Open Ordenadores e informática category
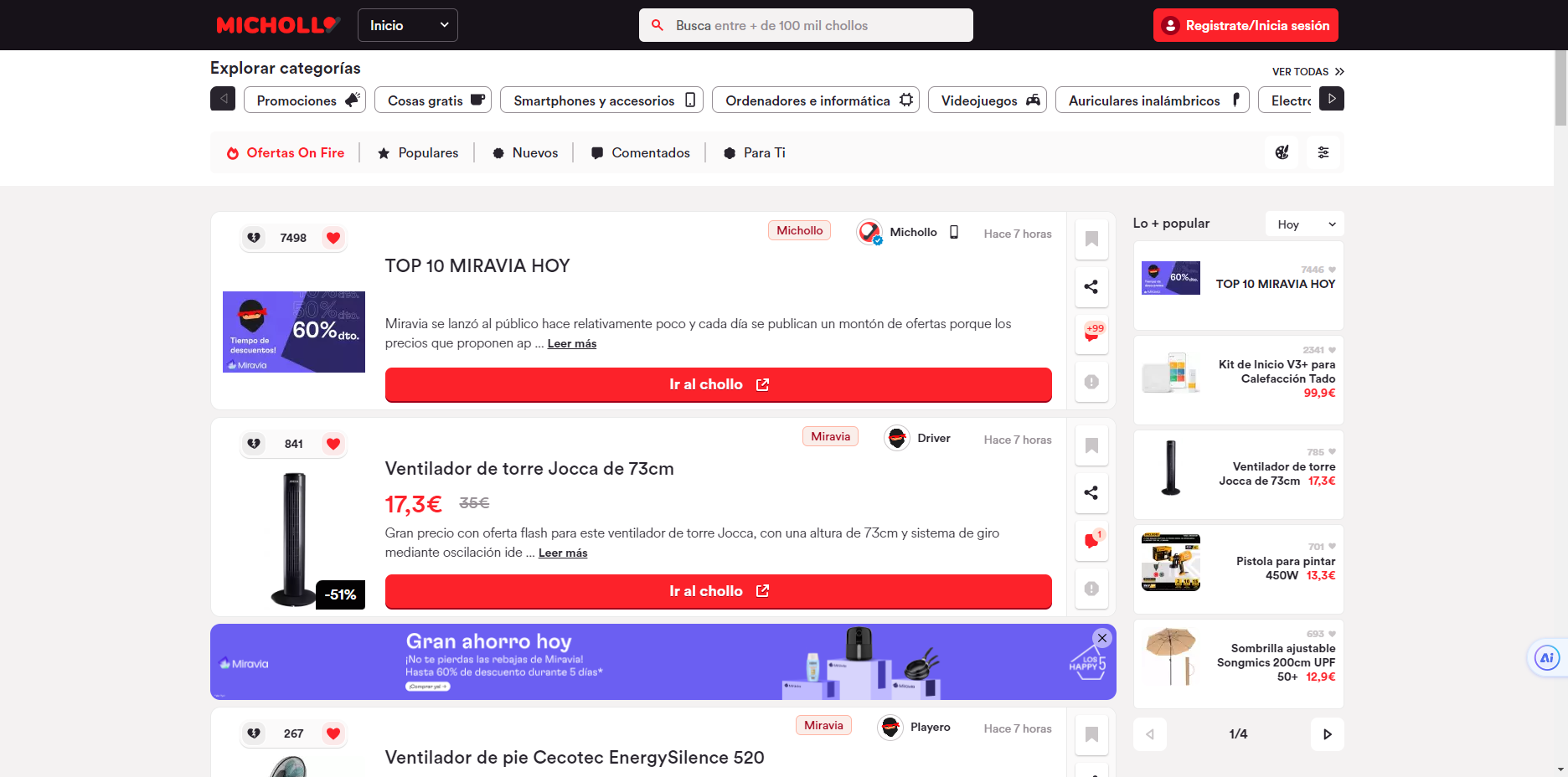This screenshot has height=777, width=1568. (816, 100)
